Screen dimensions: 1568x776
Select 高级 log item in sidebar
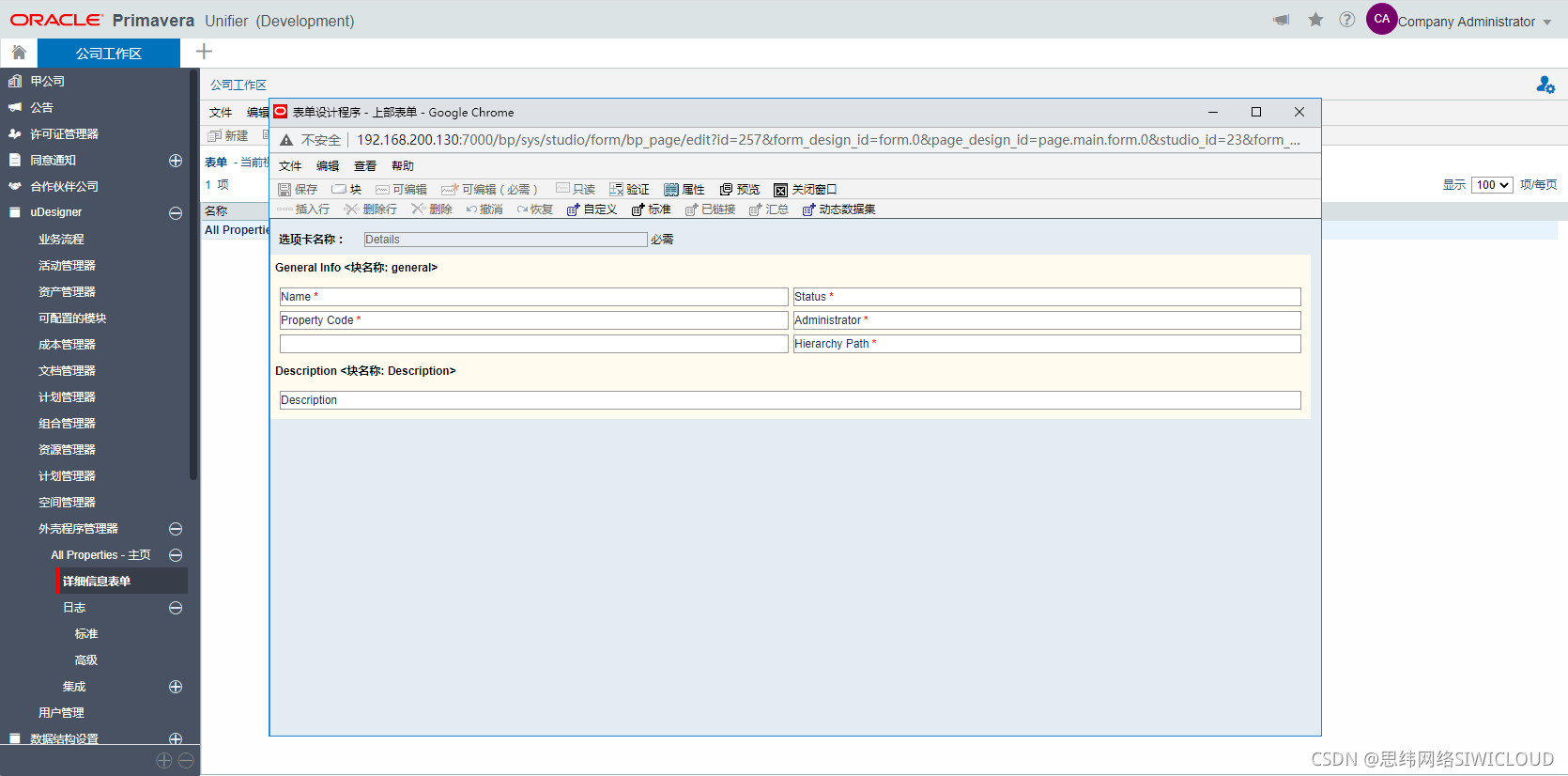86,660
